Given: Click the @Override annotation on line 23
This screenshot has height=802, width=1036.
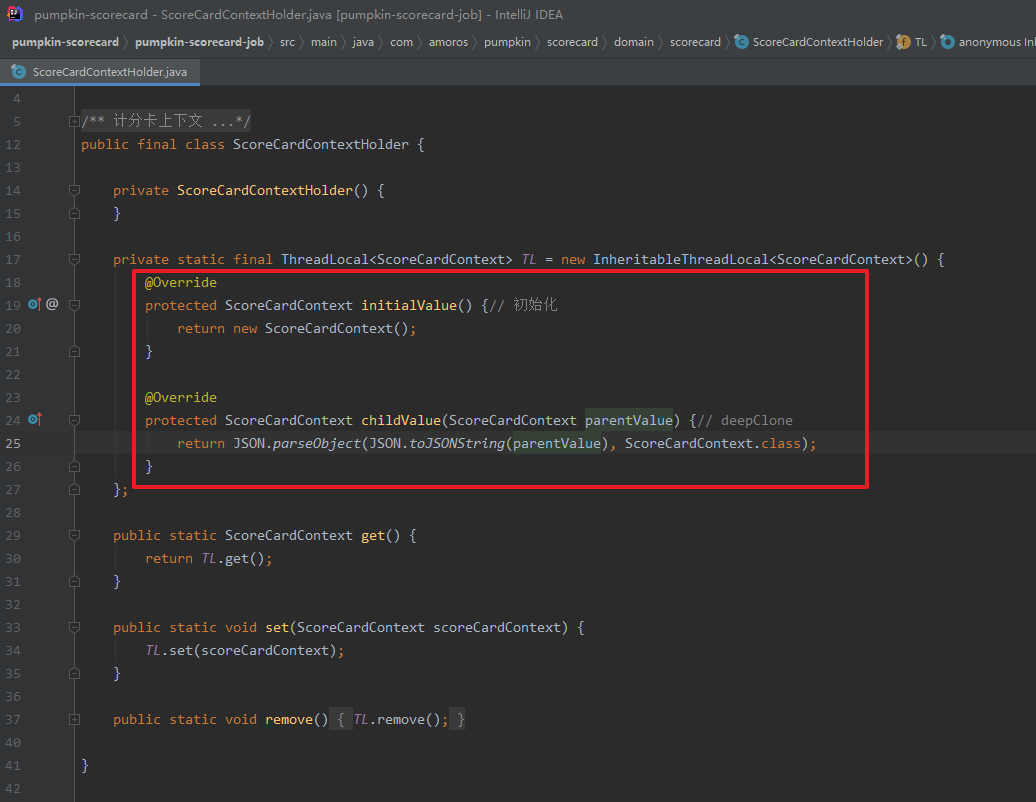Looking at the screenshot, I should 181,397.
